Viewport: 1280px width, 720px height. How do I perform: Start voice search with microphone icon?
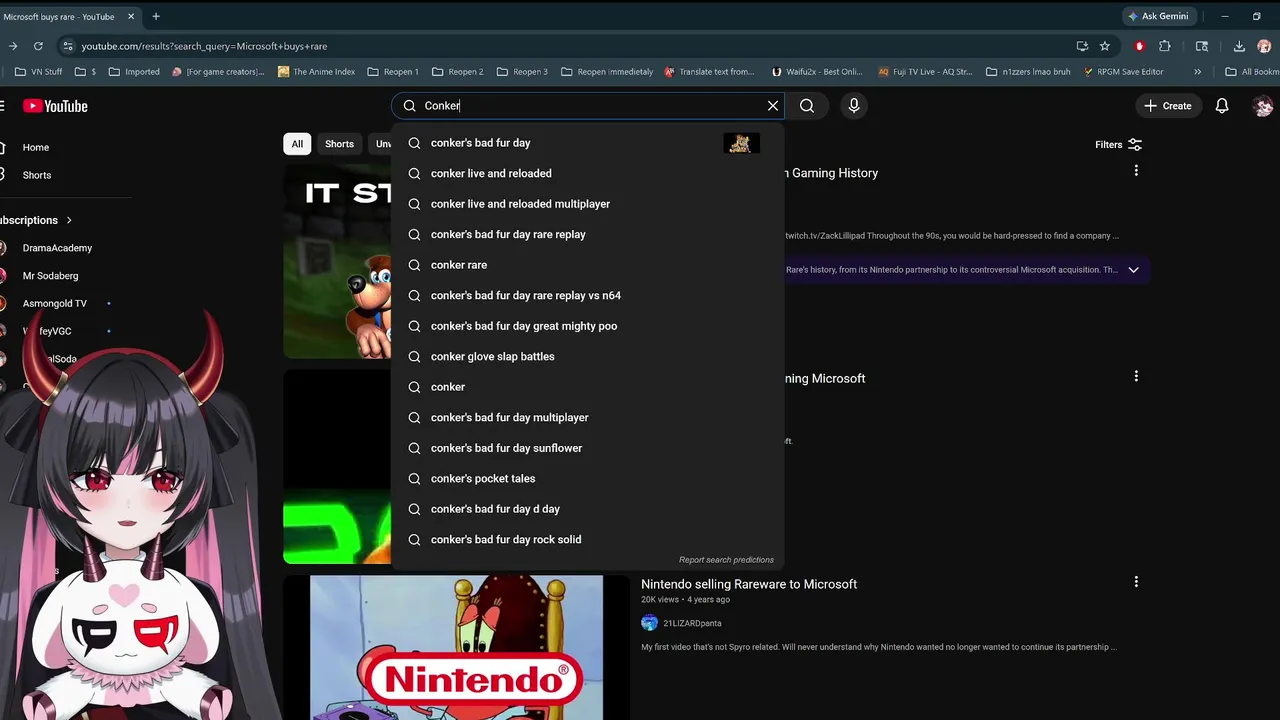click(x=854, y=106)
